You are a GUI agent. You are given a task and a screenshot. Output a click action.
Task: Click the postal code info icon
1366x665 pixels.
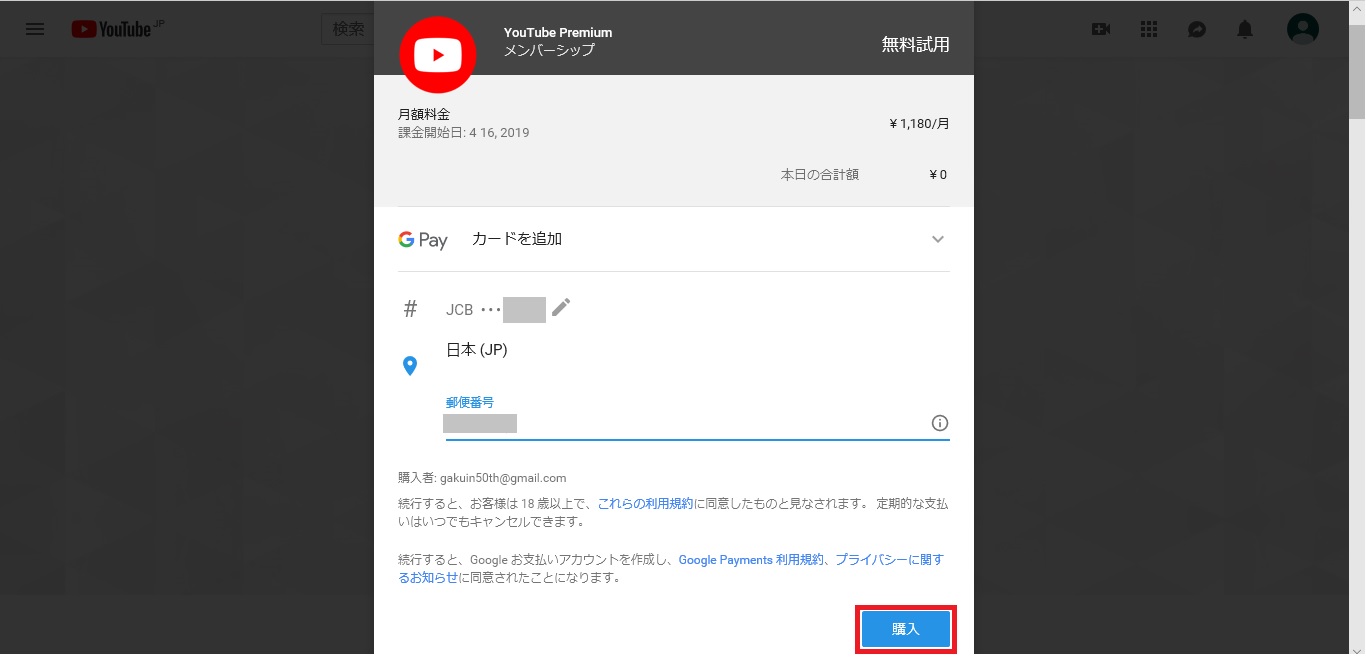(939, 423)
